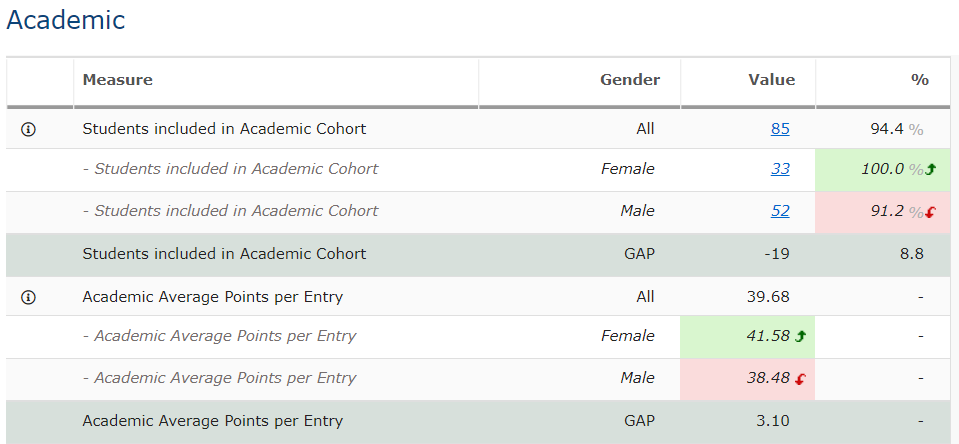Screen dimensions: 959x444
Task: Open the 33 Female students link
Action: coord(780,169)
